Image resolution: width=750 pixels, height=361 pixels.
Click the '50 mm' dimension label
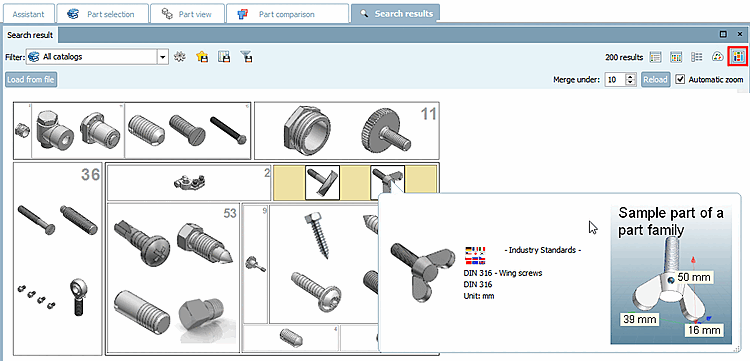click(694, 277)
